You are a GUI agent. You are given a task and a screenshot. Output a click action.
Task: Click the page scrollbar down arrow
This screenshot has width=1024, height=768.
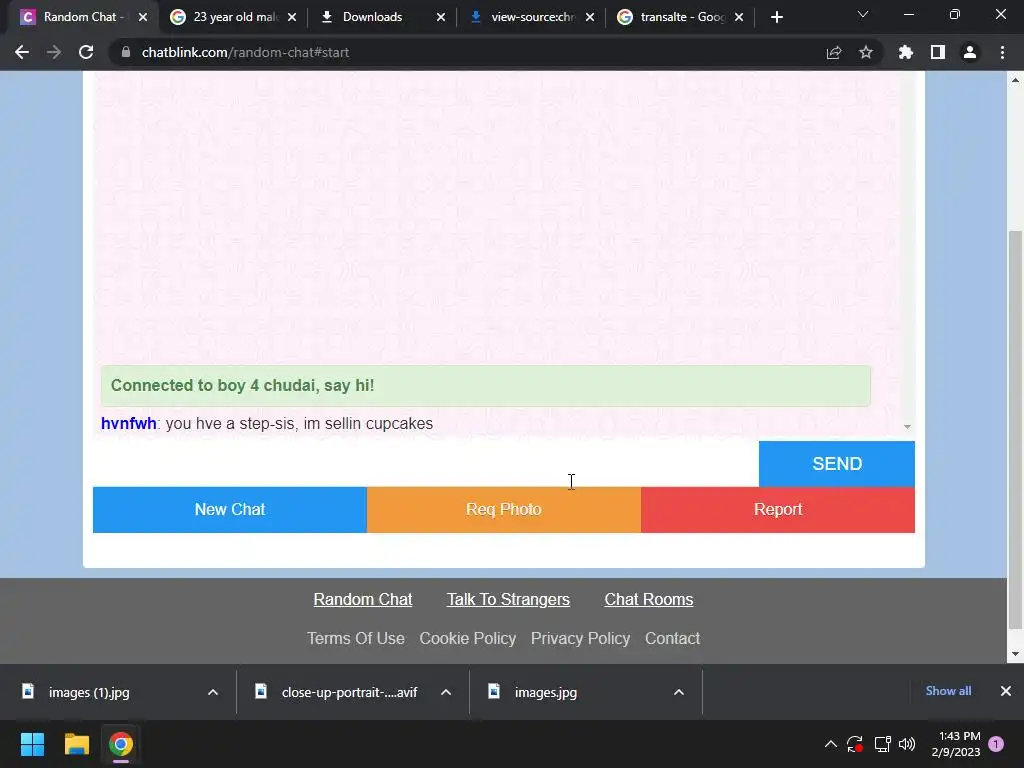[x=1015, y=654]
